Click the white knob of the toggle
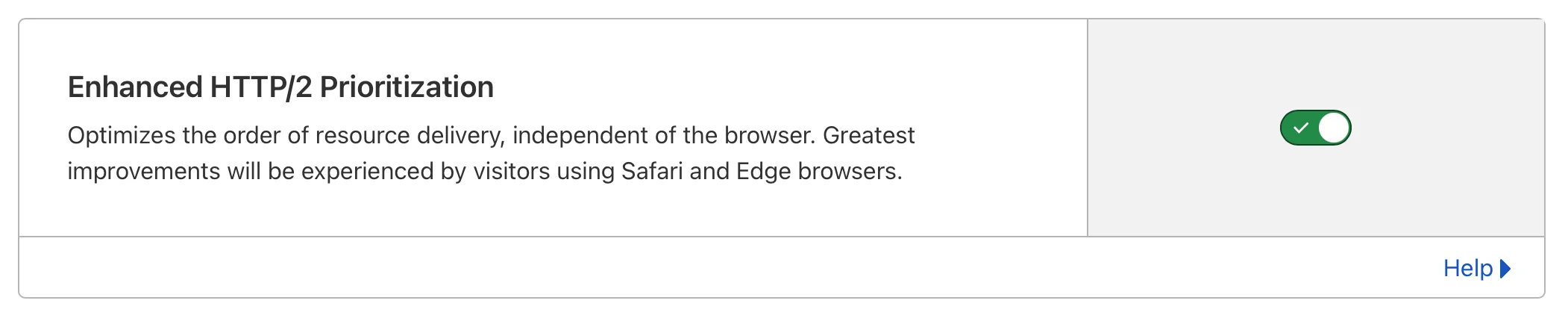Screen dimensions: 1568x318 1334,128
